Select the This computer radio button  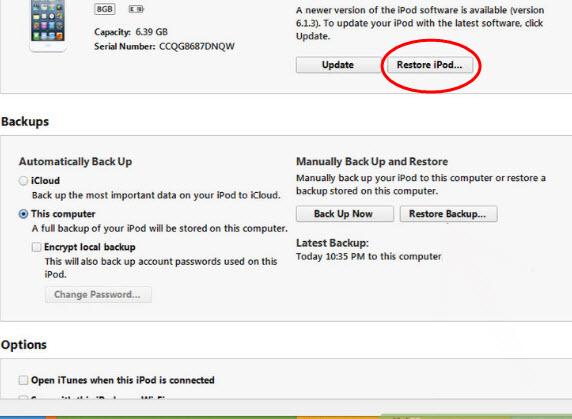click(x=23, y=214)
